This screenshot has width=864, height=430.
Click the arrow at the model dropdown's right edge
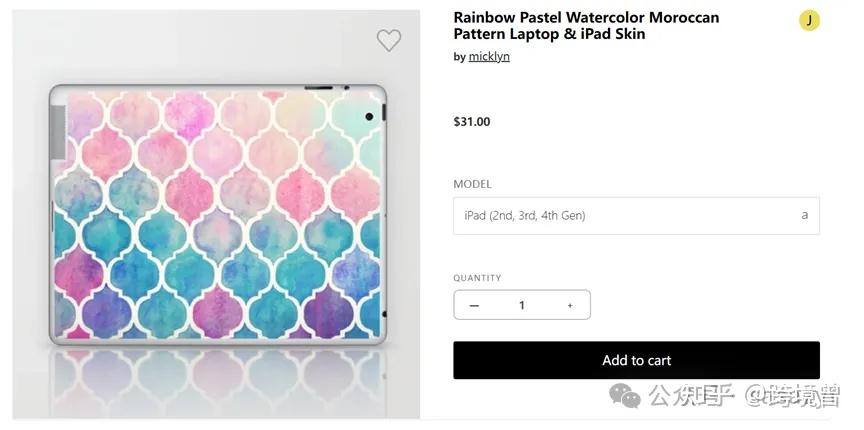click(804, 215)
